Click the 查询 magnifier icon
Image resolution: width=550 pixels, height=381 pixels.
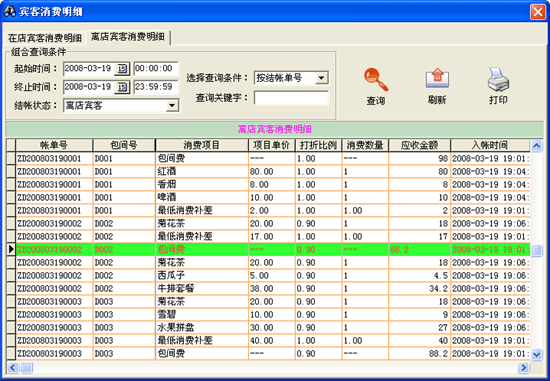tap(376, 80)
